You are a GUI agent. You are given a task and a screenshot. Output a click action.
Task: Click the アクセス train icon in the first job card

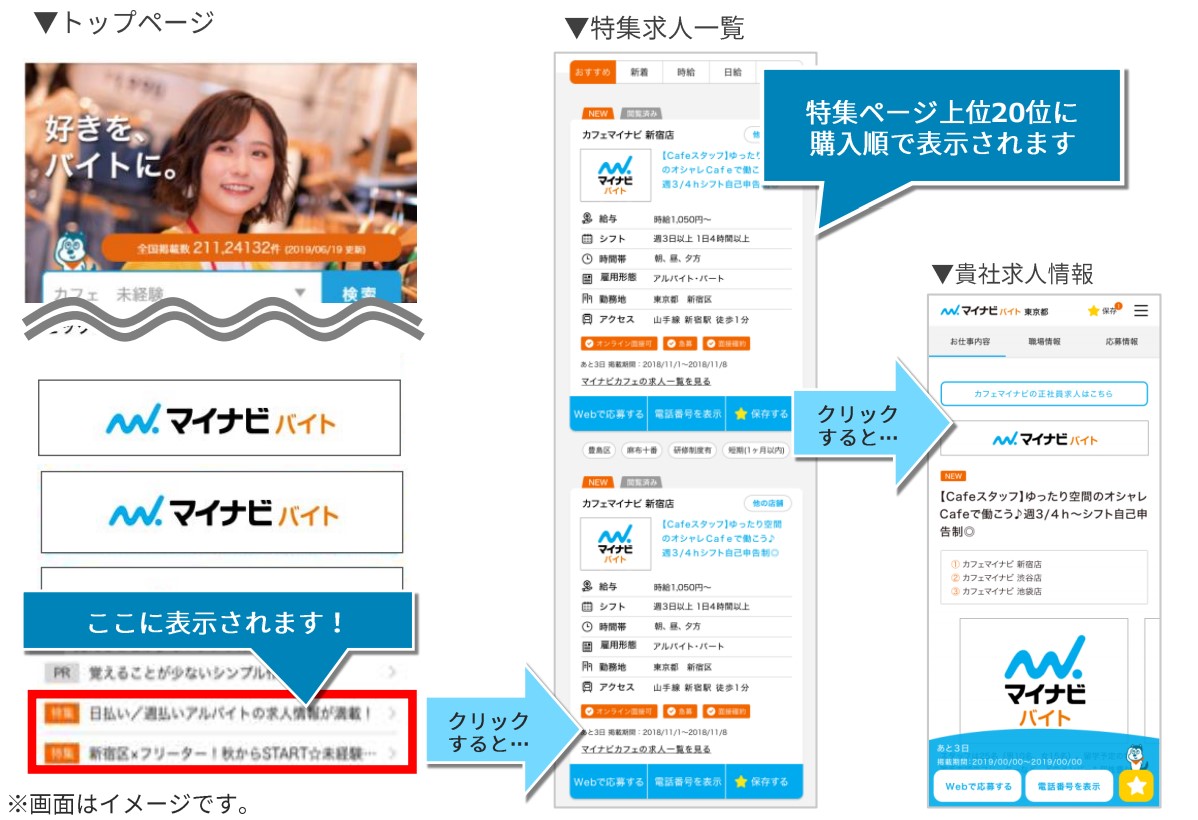587,319
